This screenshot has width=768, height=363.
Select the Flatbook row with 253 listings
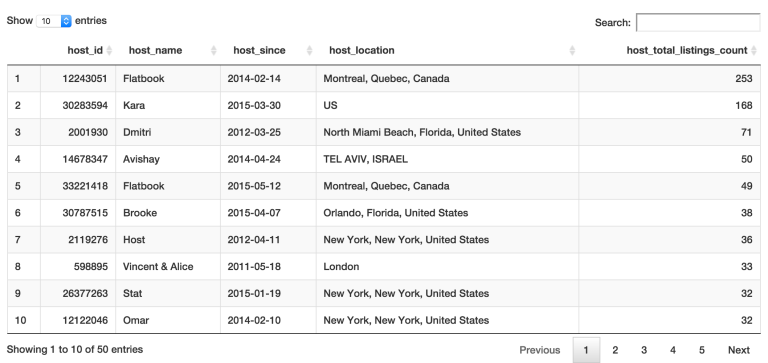pos(384,78)
